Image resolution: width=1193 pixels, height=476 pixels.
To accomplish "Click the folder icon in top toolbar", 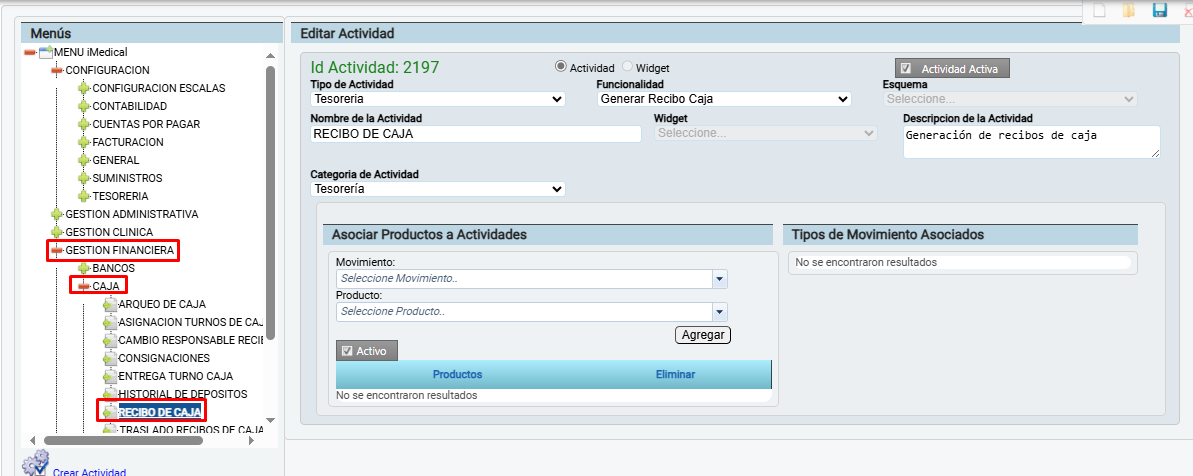I will pyautogui.click(x=1129, y=11).
